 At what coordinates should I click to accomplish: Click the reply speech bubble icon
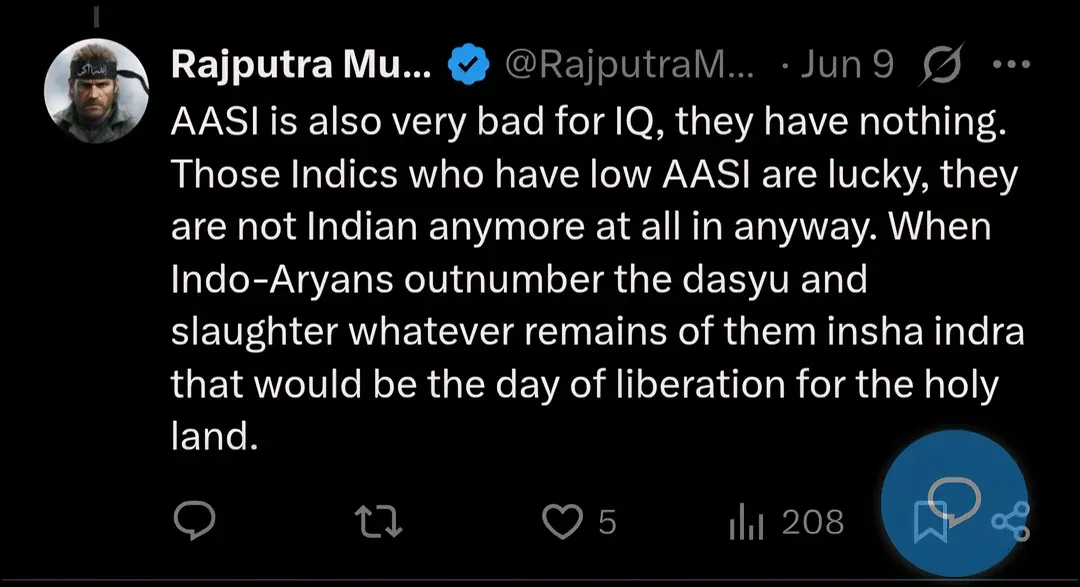[x=194, y=521]
